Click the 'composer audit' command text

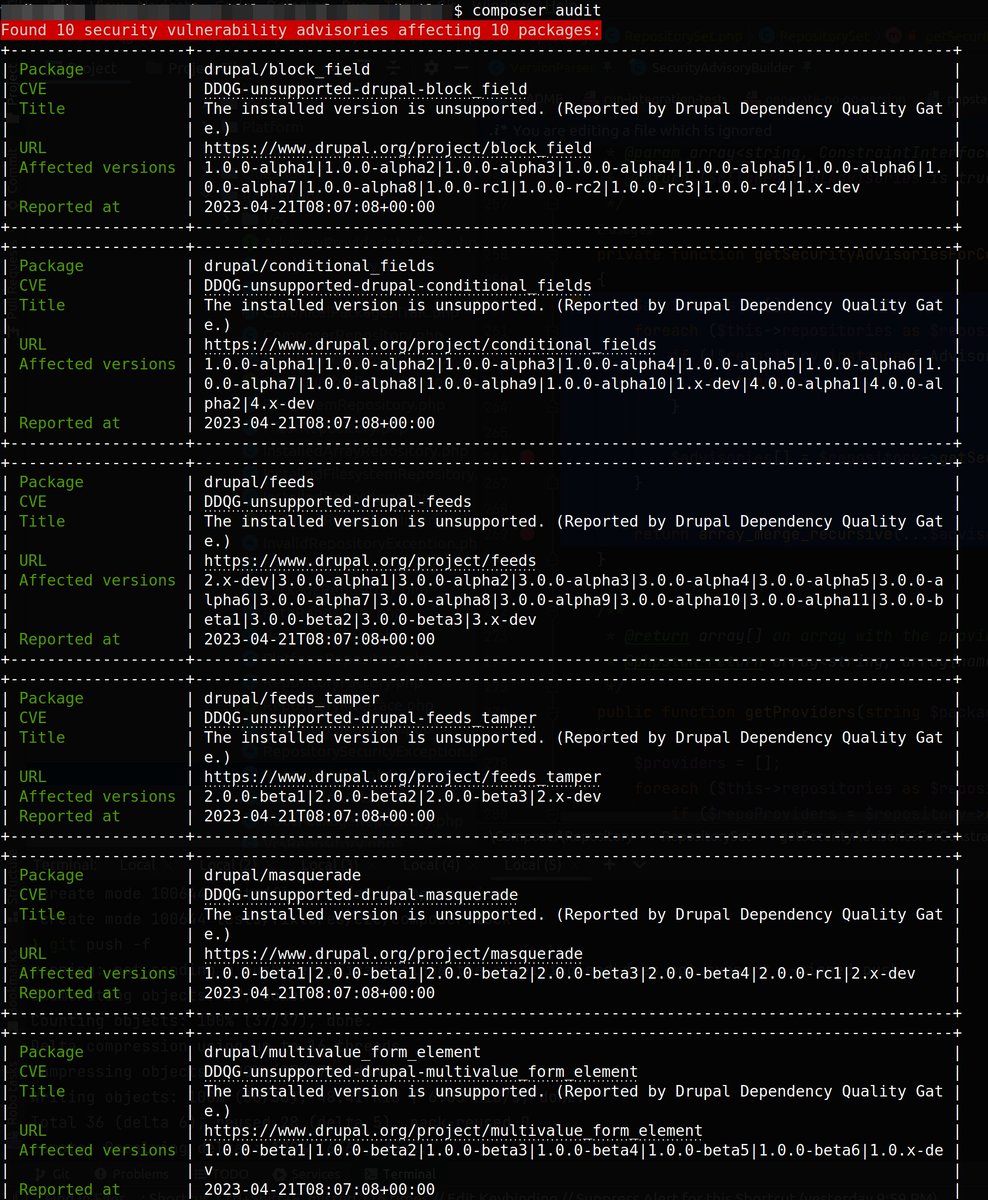[536, 10]
